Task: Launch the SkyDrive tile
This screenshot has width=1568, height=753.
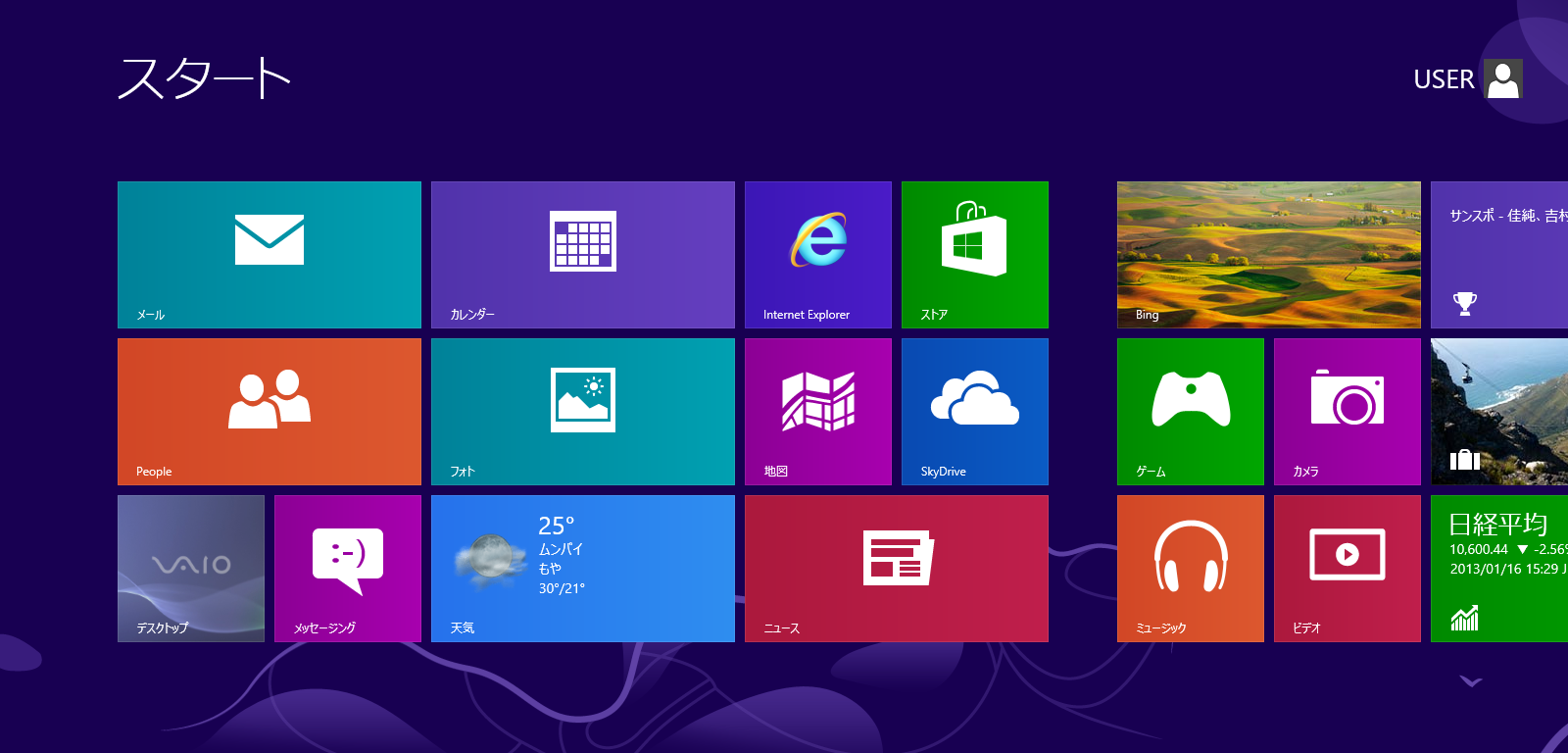Action: pos(975,412)
